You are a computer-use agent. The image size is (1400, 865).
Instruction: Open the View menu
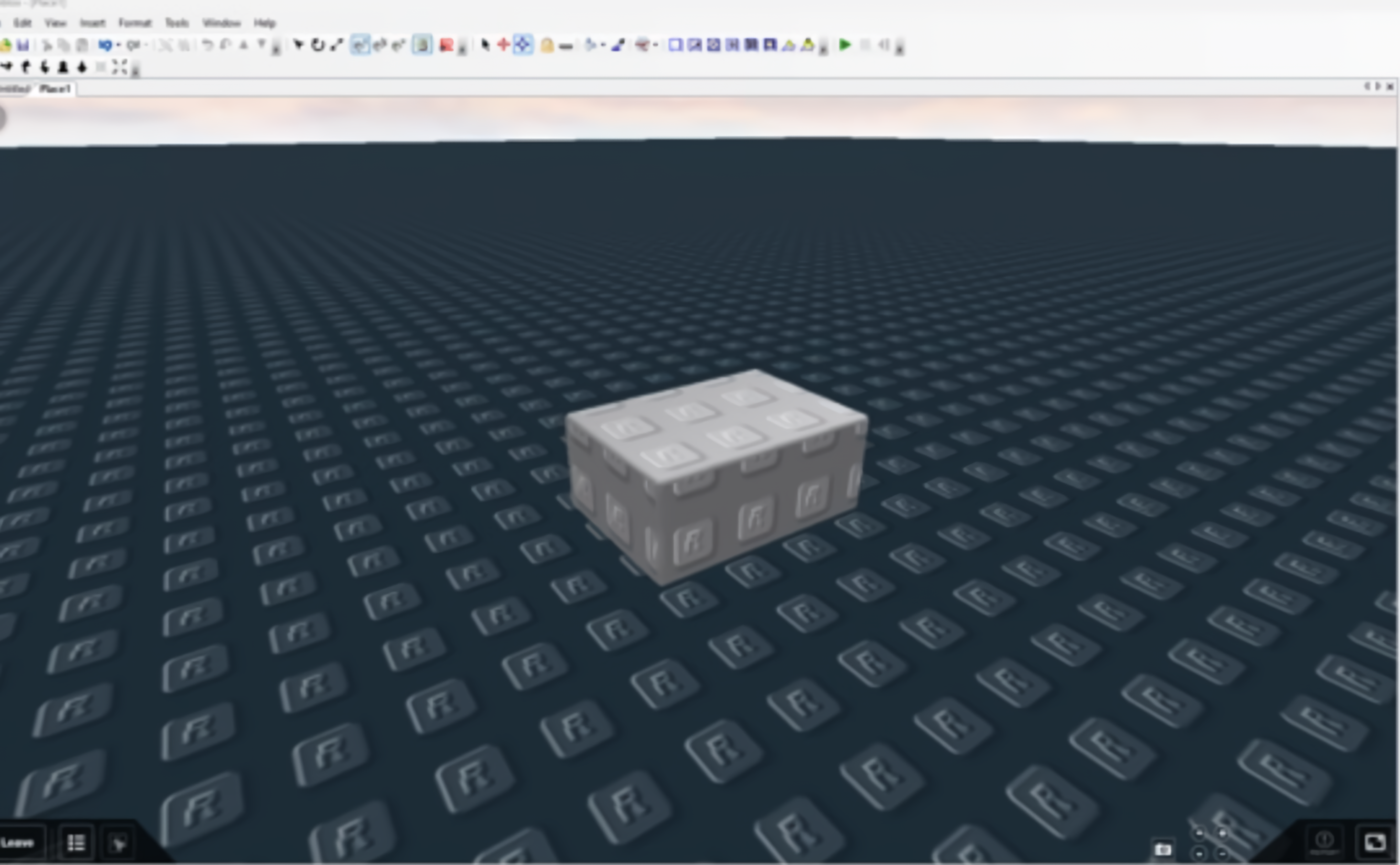[56, 23]
